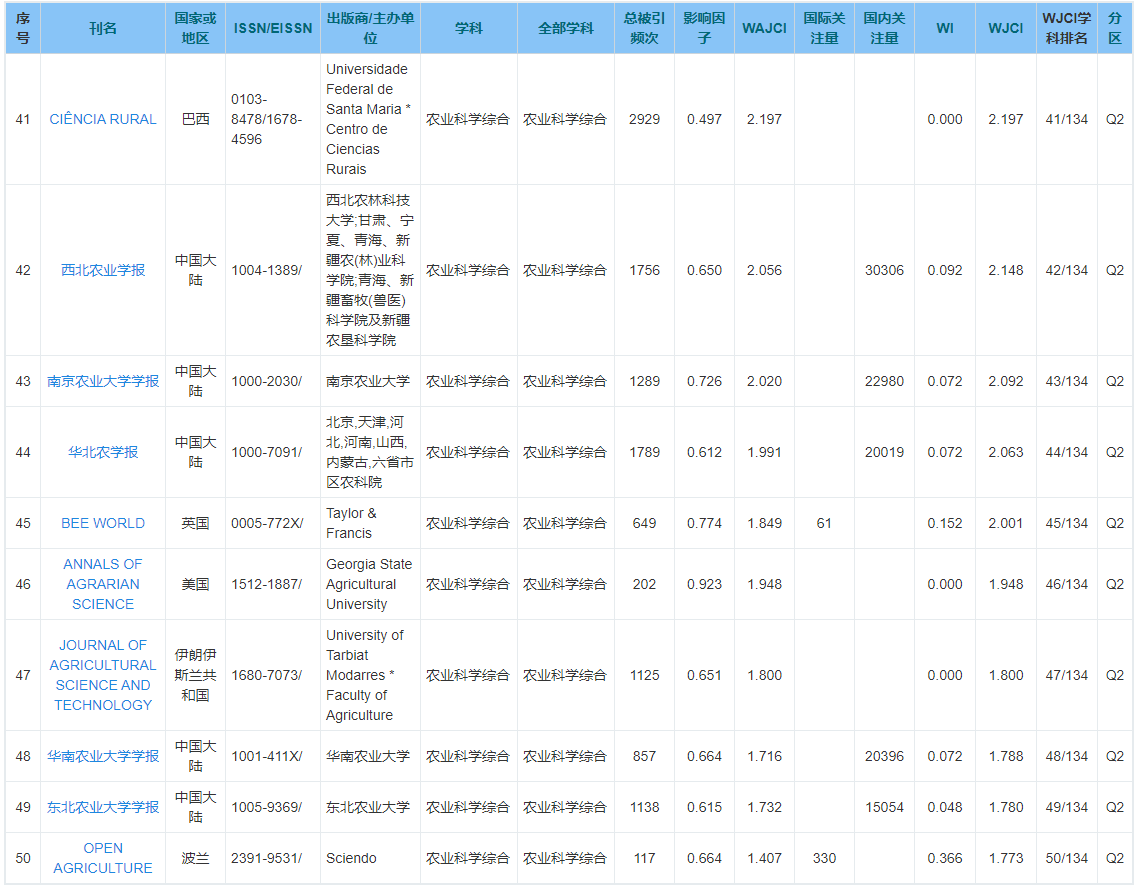Open the BEE WORLD journal link
This screenshot has width=1135, height=886.
[103, 523]
